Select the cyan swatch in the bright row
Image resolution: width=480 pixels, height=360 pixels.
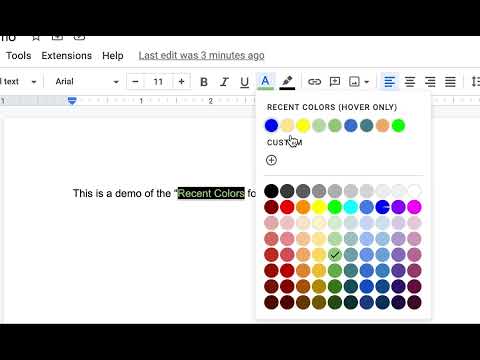click(351, 207)
